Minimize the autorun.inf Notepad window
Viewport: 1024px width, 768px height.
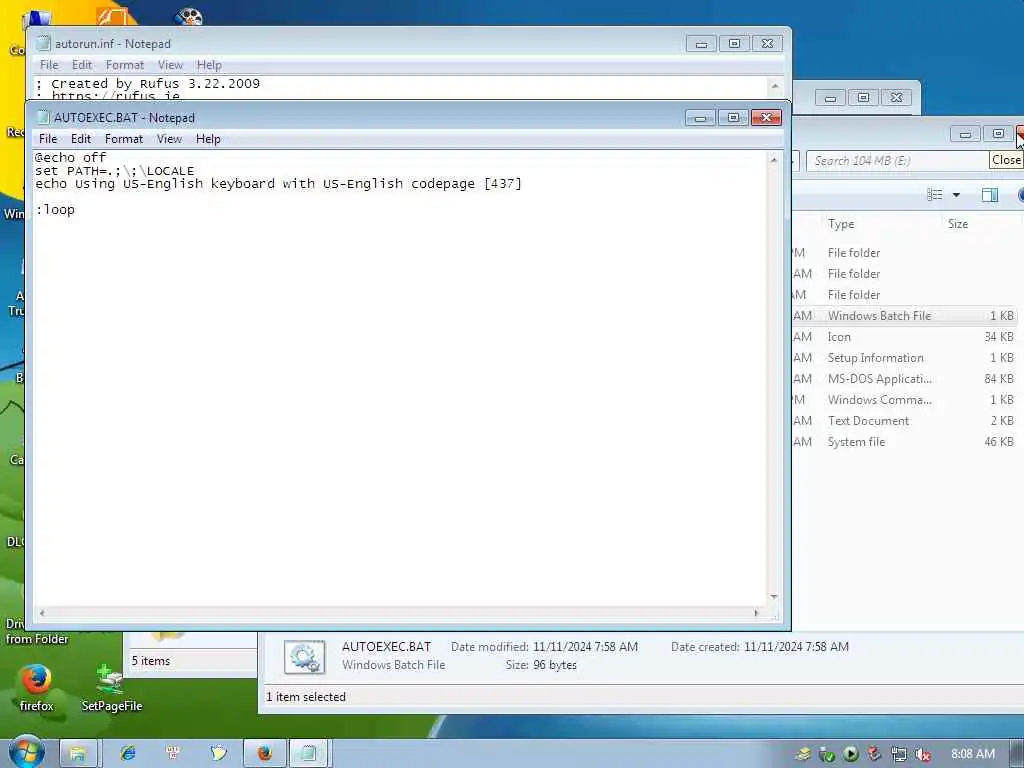click(701, 44)
